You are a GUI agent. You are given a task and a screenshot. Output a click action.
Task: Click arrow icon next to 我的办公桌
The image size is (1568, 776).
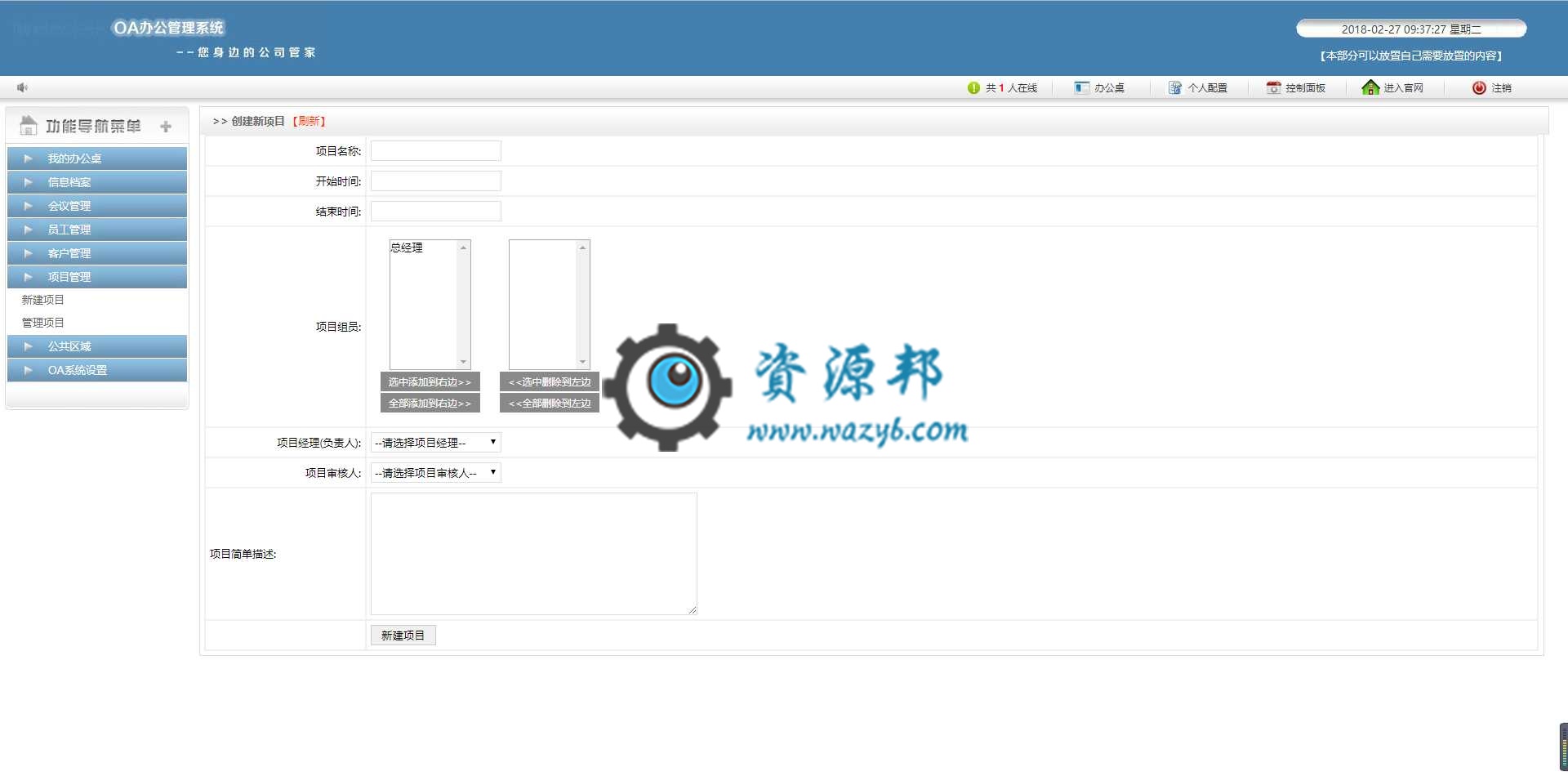point(29,158)
